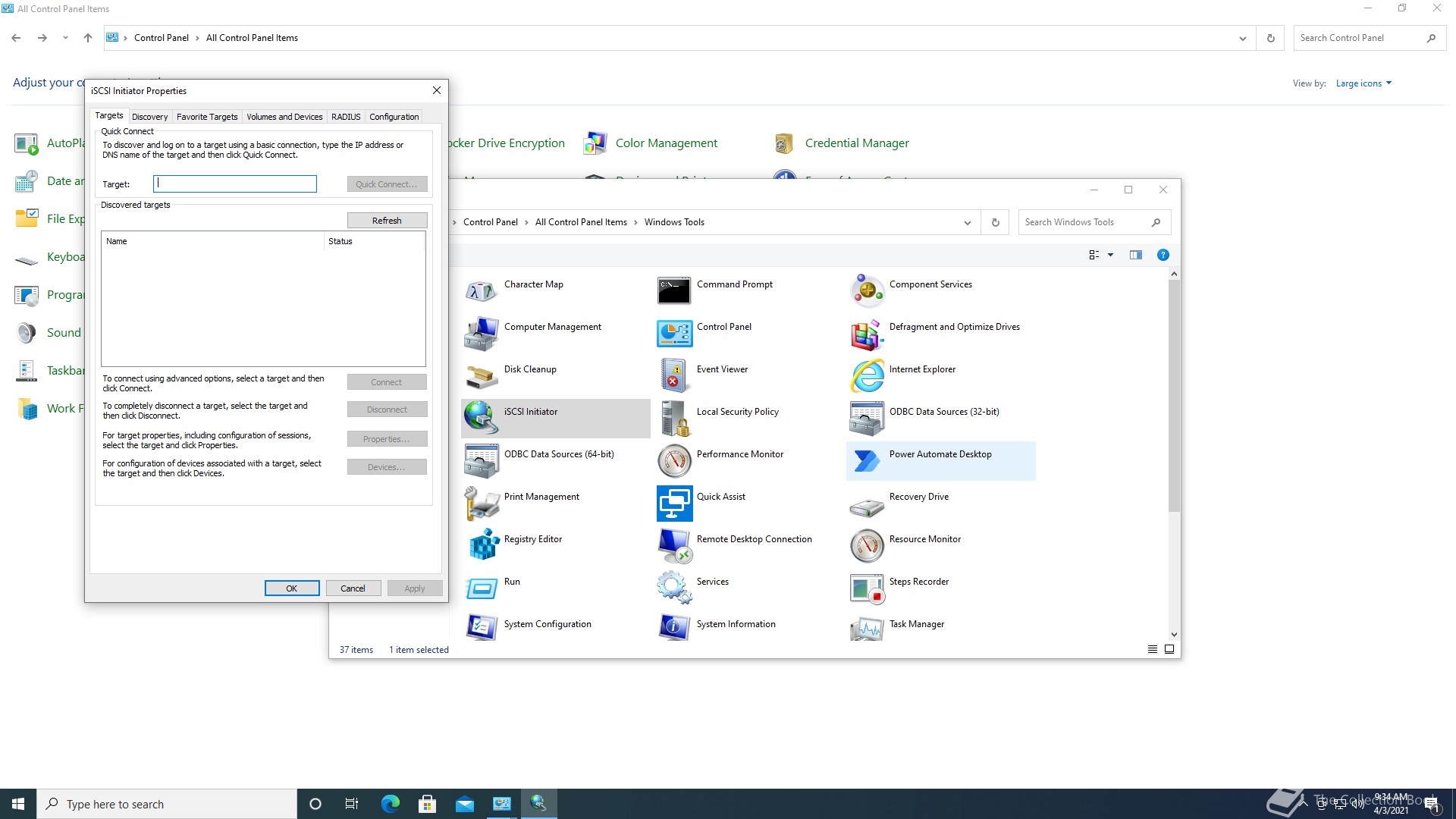Open the RADIUS tab

pos(346,117)
